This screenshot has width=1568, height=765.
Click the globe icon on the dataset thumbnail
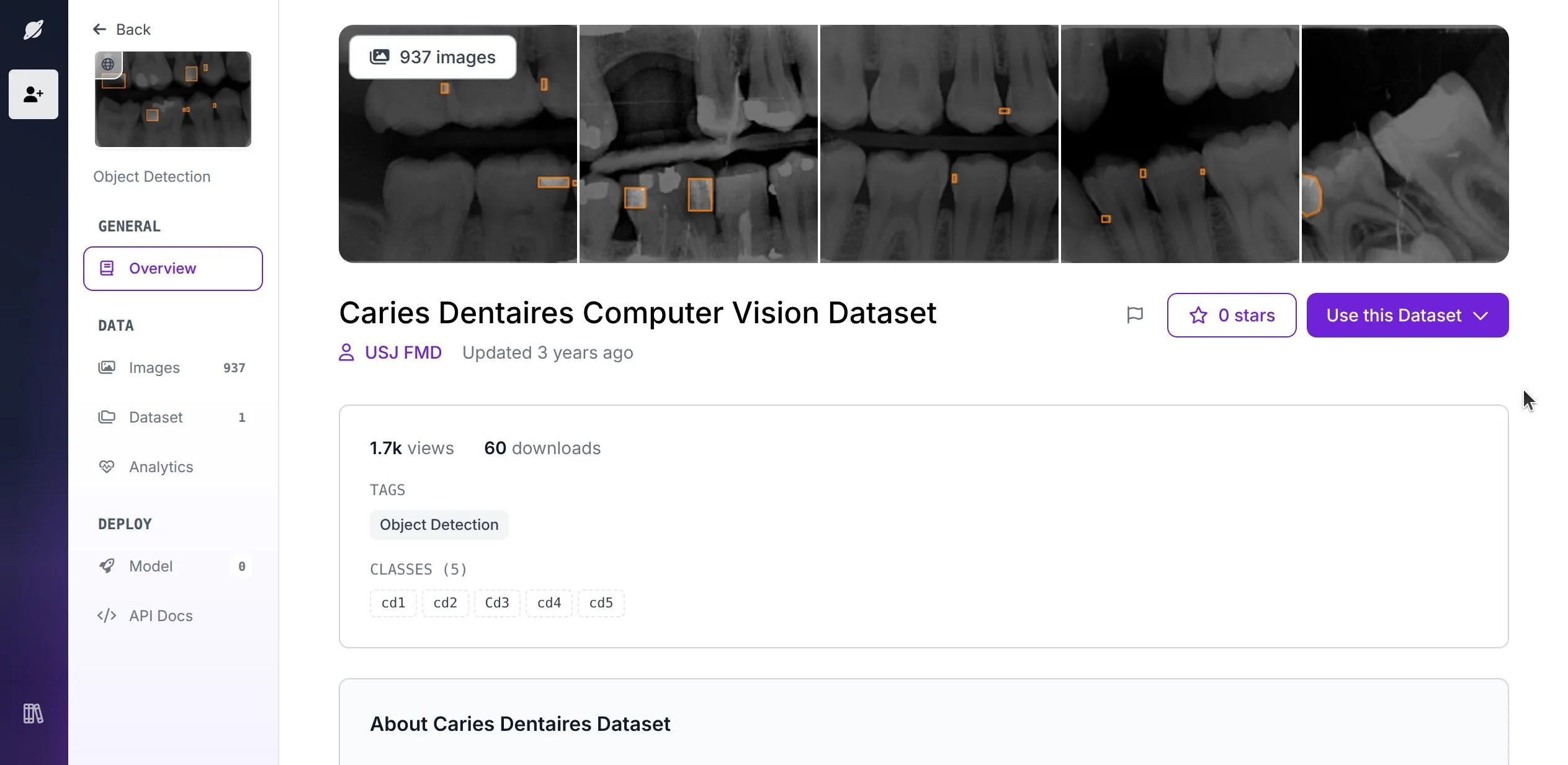pyautogui.click(x=109, y=63)
